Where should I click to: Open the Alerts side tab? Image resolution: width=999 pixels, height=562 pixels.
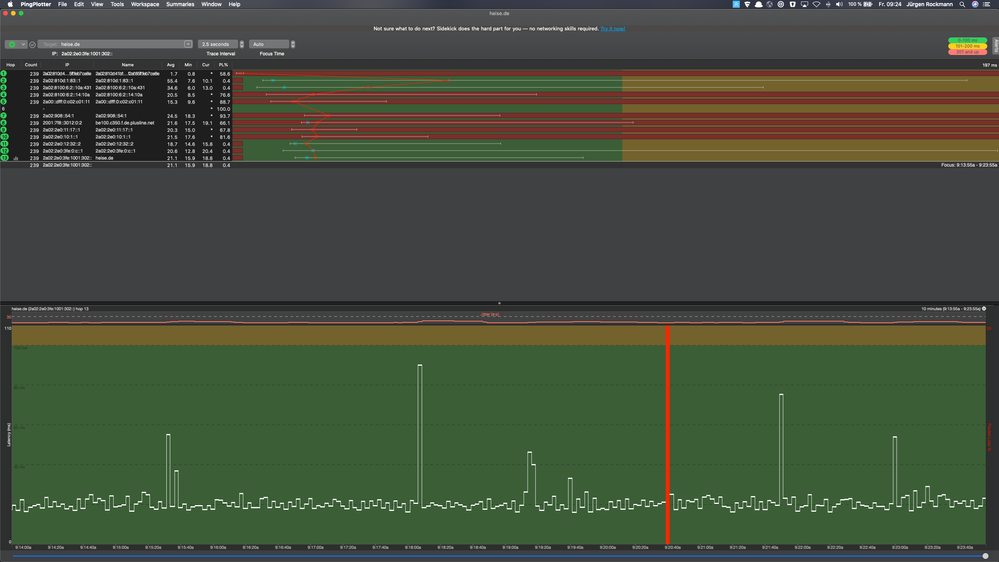[995, 45]
